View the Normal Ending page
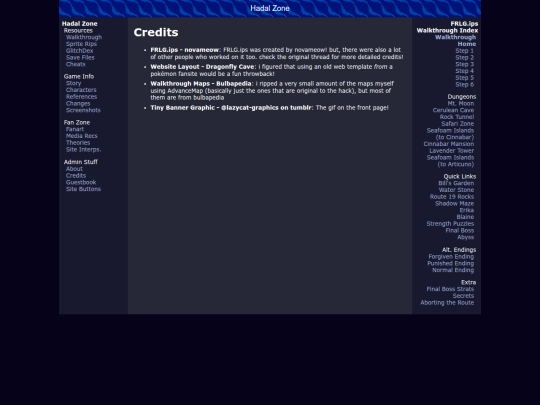Screen dimensions: 540x405 click(453, 270)
